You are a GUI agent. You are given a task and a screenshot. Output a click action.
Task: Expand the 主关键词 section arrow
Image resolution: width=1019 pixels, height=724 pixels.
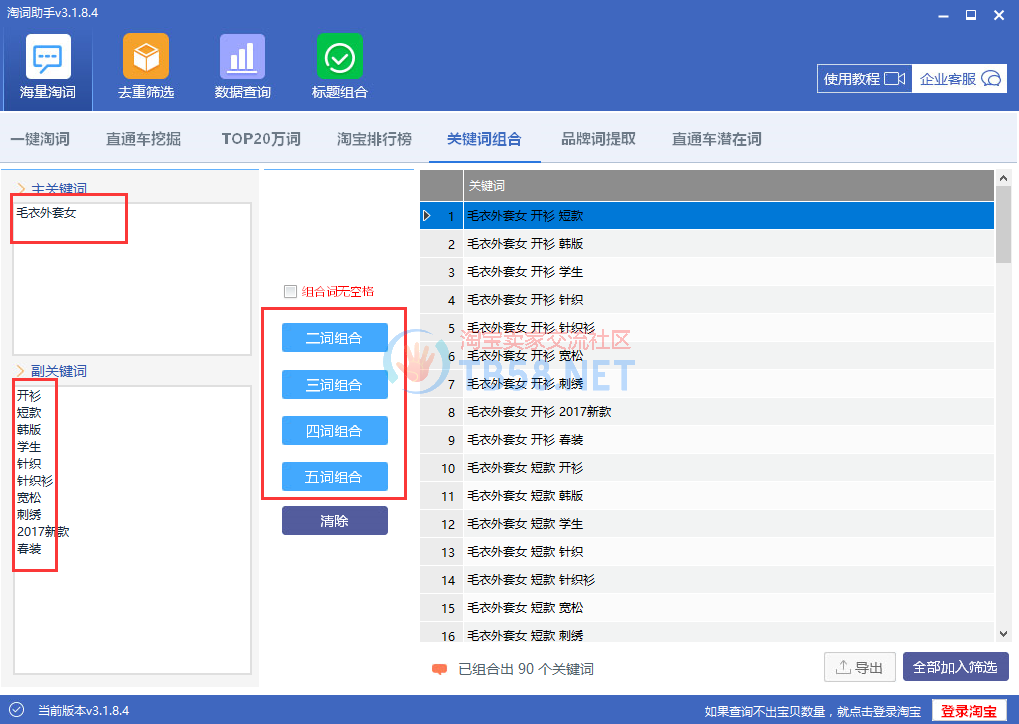pos(20,188)
